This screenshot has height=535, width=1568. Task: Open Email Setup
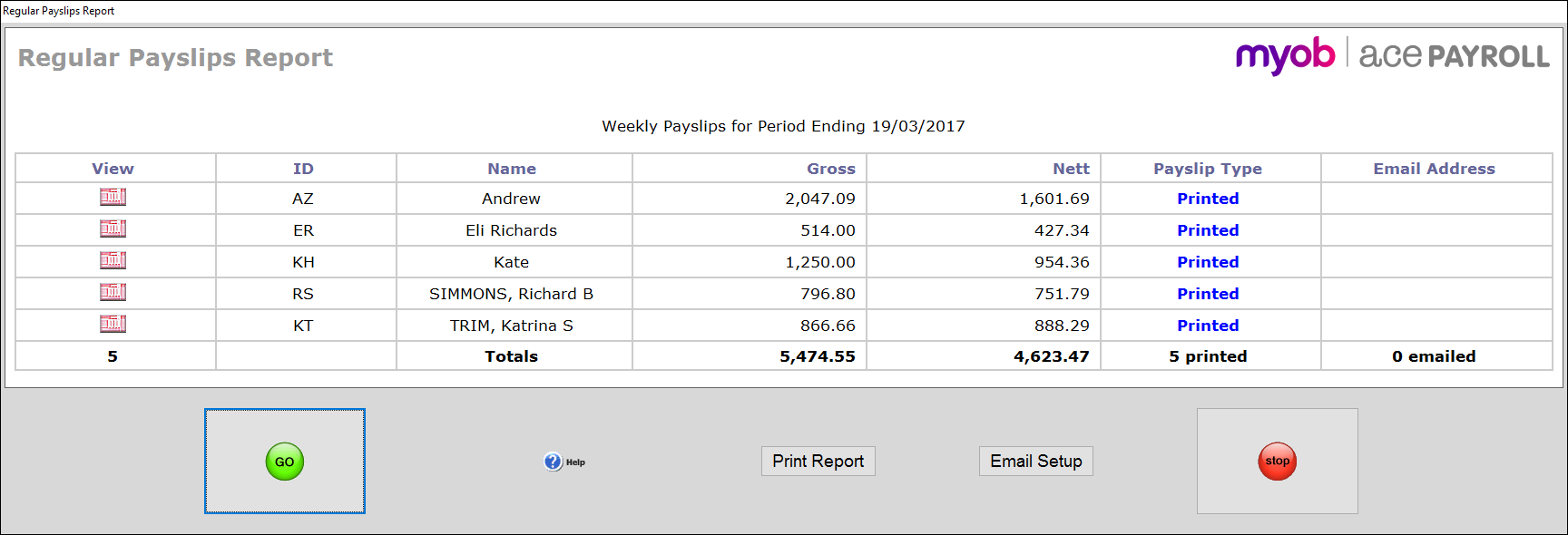[1035, 462]
